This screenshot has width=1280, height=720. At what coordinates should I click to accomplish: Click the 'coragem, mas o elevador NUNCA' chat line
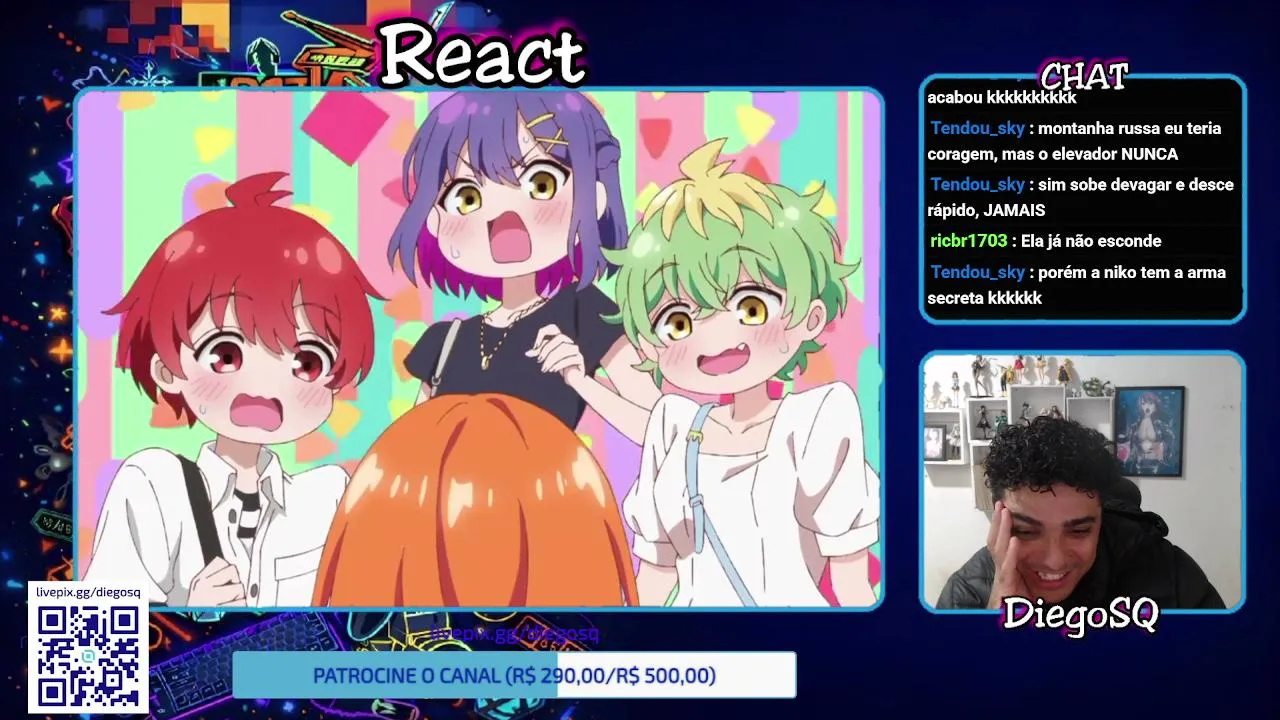(1052, 154)
